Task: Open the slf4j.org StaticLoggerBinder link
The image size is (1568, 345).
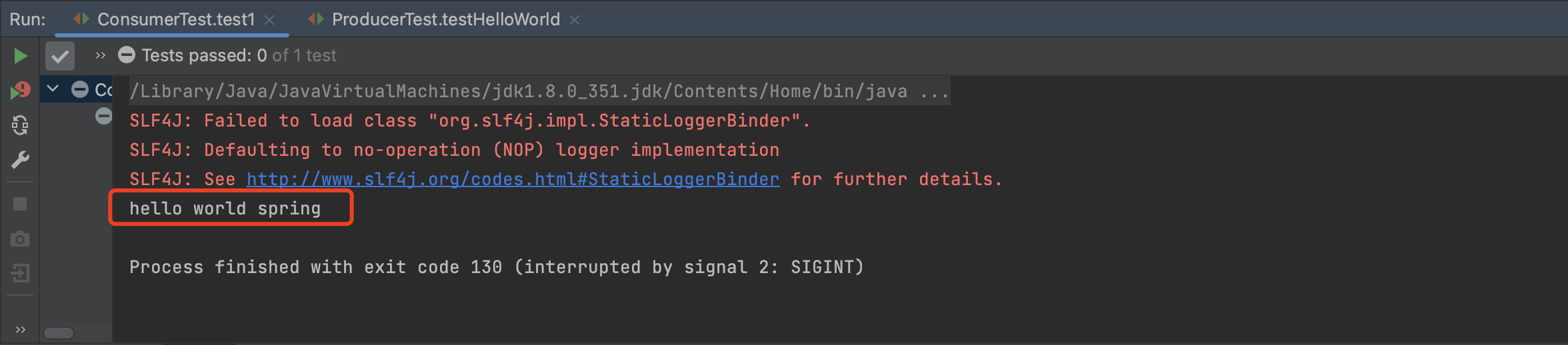Action: tap(513, 179)
